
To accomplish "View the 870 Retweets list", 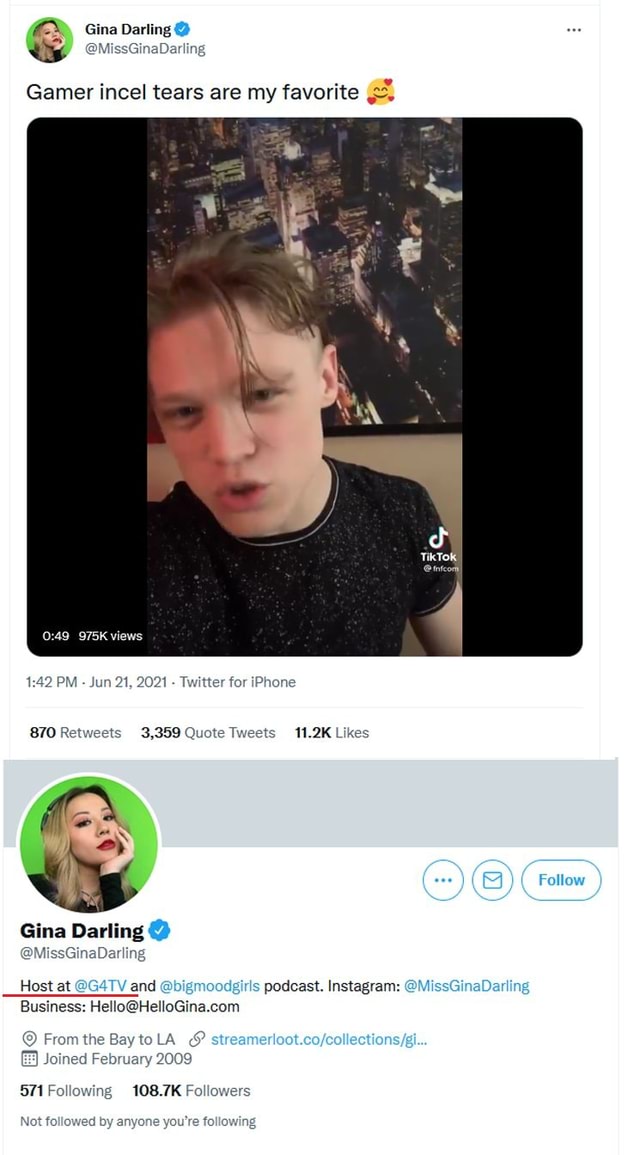I will point(75,733).
